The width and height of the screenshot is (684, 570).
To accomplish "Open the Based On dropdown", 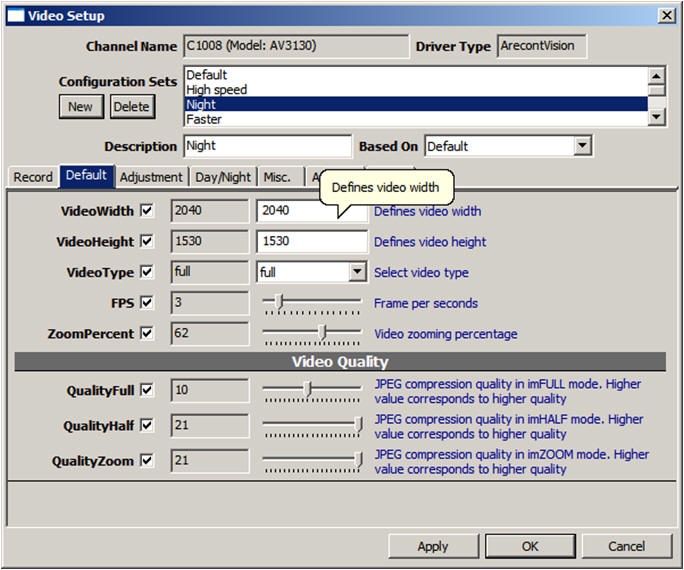I will click(582, 146).
